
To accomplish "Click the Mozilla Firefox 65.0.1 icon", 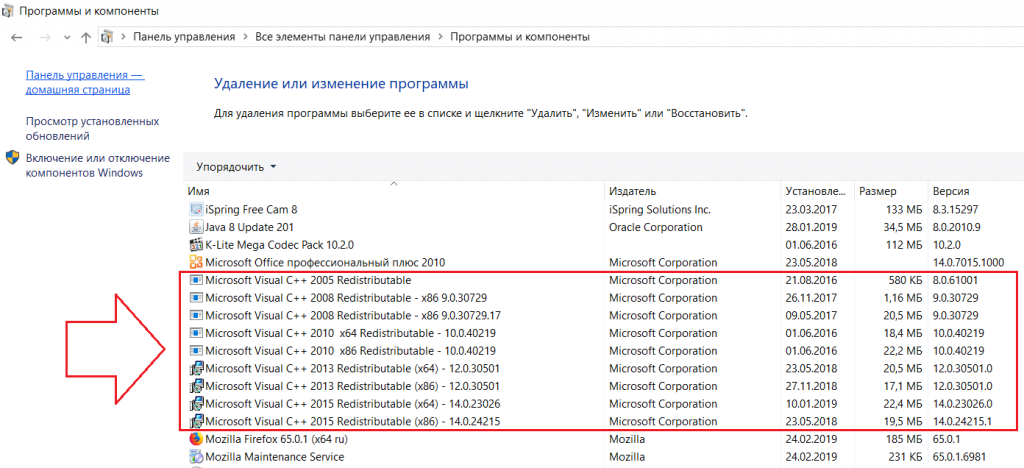I will pos(196,439).
